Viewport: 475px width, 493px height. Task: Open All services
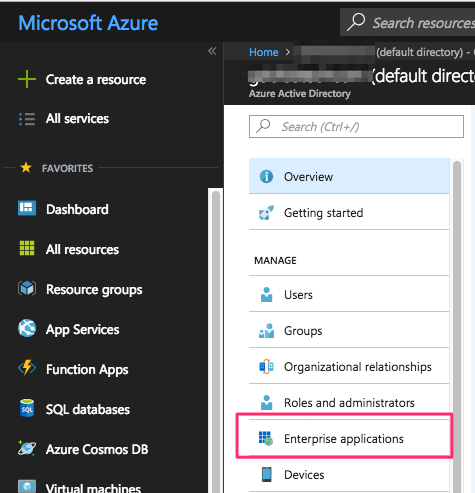(x=77, y=119)
